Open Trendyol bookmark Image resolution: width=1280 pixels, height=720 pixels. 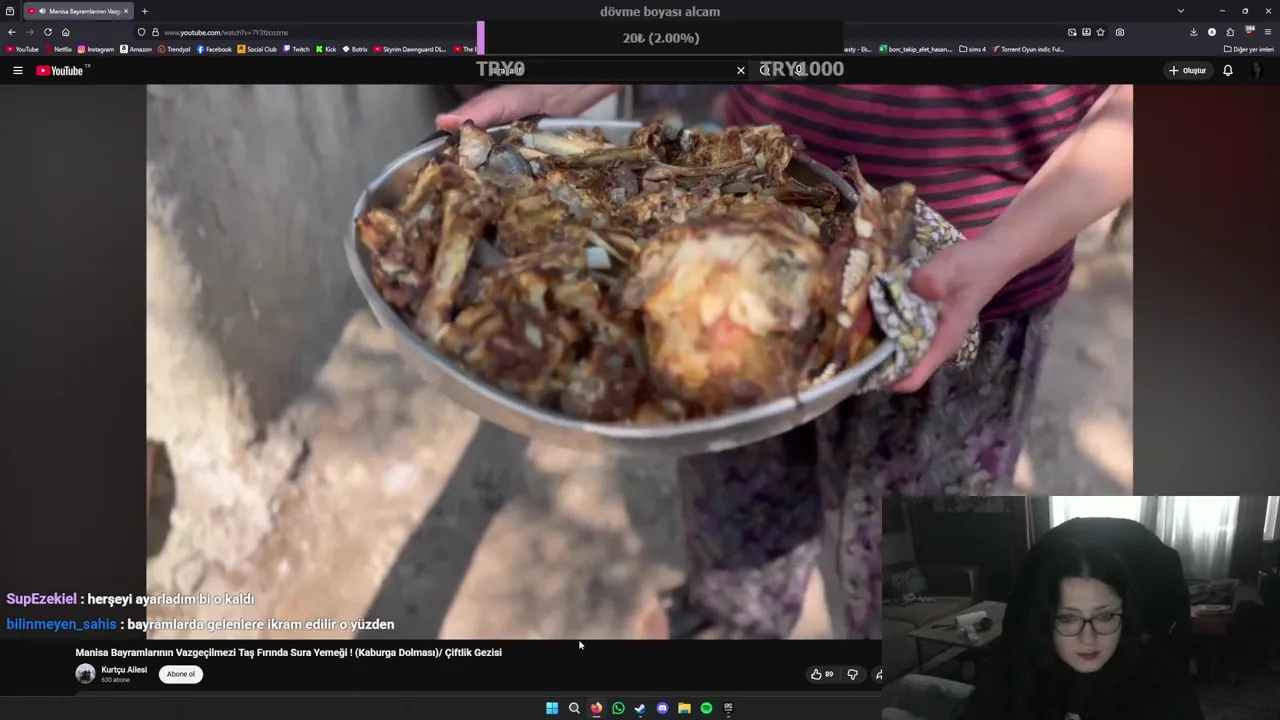tap(174, 49)
